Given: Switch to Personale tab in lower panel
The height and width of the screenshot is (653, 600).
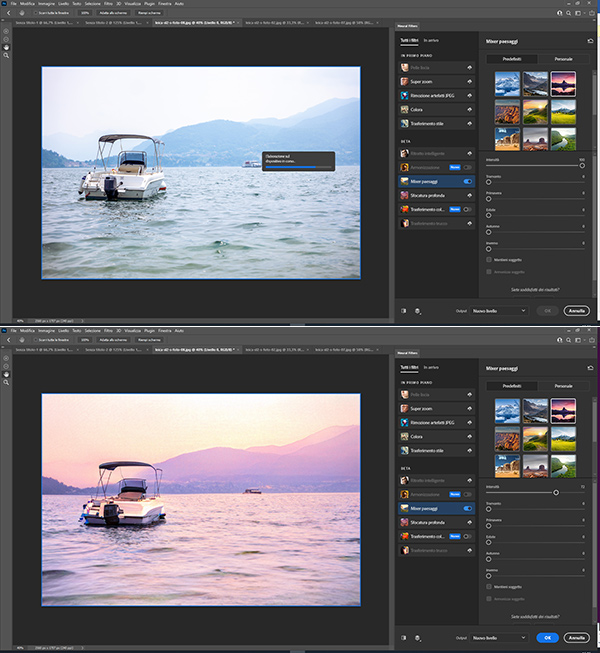Looking at the screenshot, I should tap(563, 386).
